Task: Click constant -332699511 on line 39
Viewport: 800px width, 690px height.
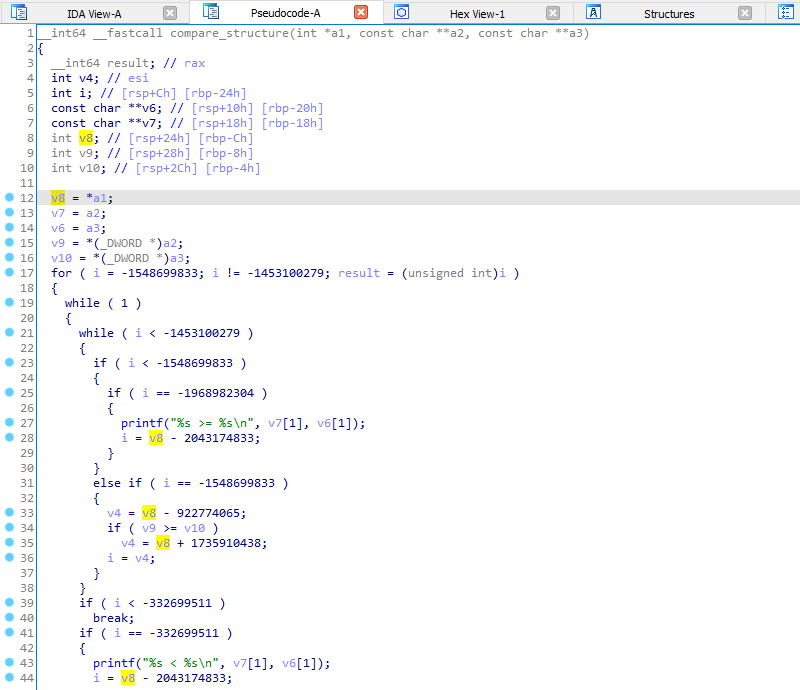Action: click(x=177, y=603)
